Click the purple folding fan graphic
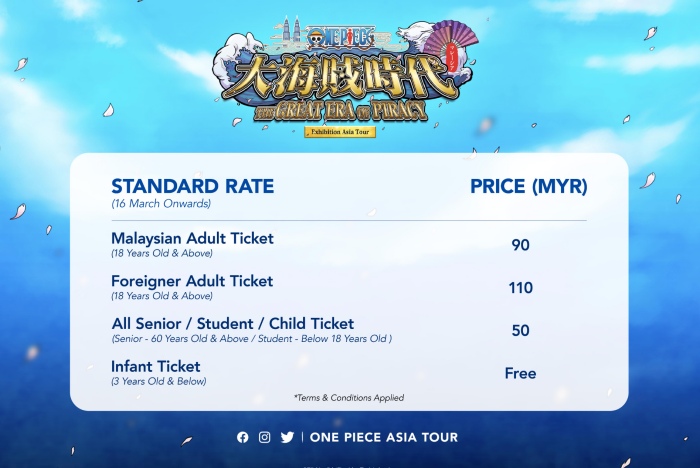The width and height of the screenshot is (700, 468). [451, 44]
